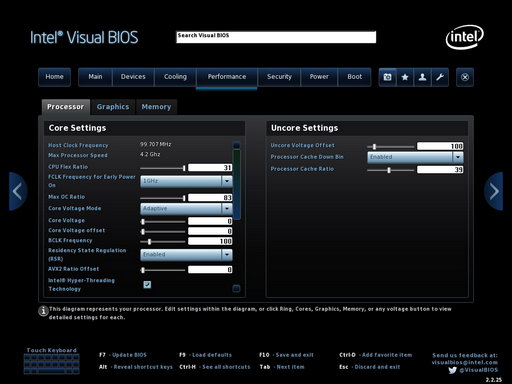Open Core Voltage Mode Adaptive dropdown
Viewport: 512px width, 384px height.
pyautogui.click(x=186, y=209)
